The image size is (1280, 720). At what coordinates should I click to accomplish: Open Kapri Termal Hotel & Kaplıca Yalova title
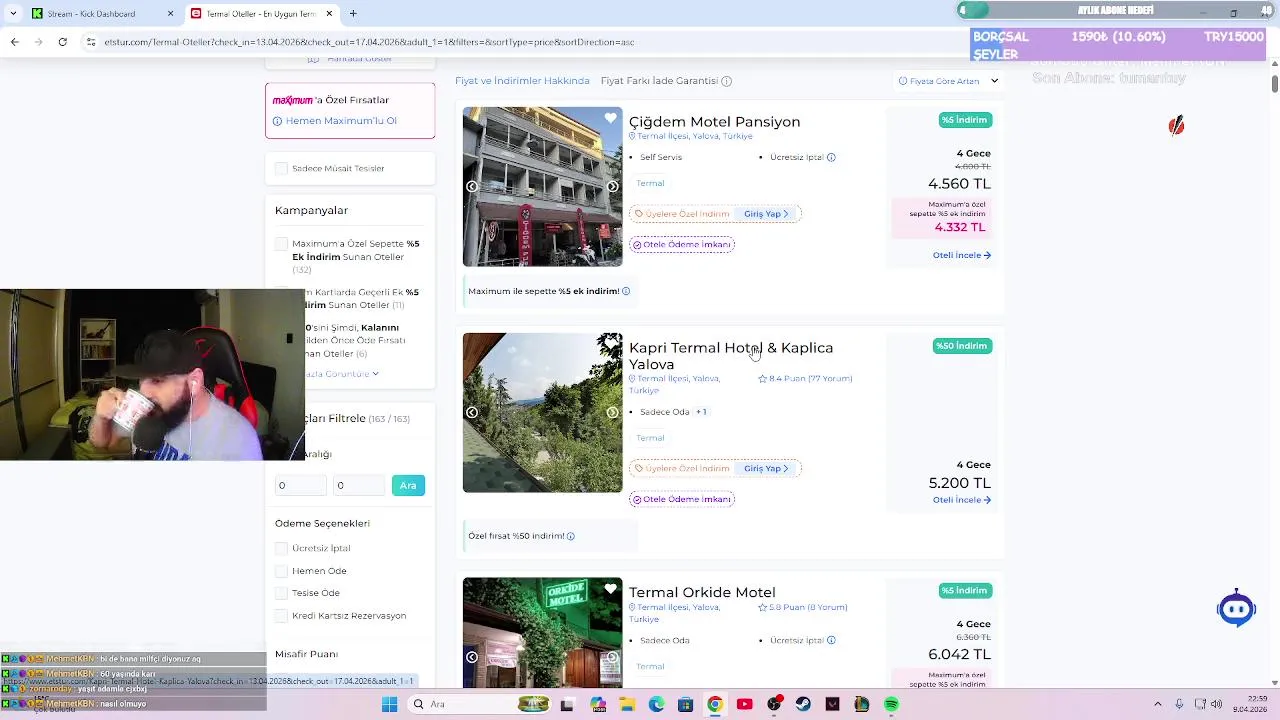(x=731, y=356)
